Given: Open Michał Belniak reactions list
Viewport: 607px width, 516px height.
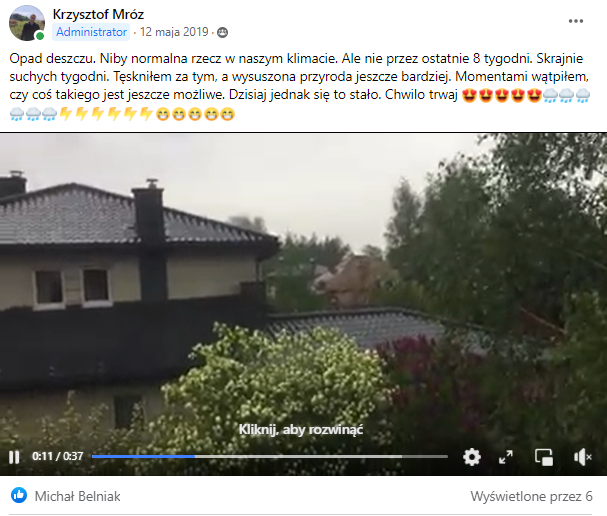Looking at the screenshot, I should coord(77,496).
